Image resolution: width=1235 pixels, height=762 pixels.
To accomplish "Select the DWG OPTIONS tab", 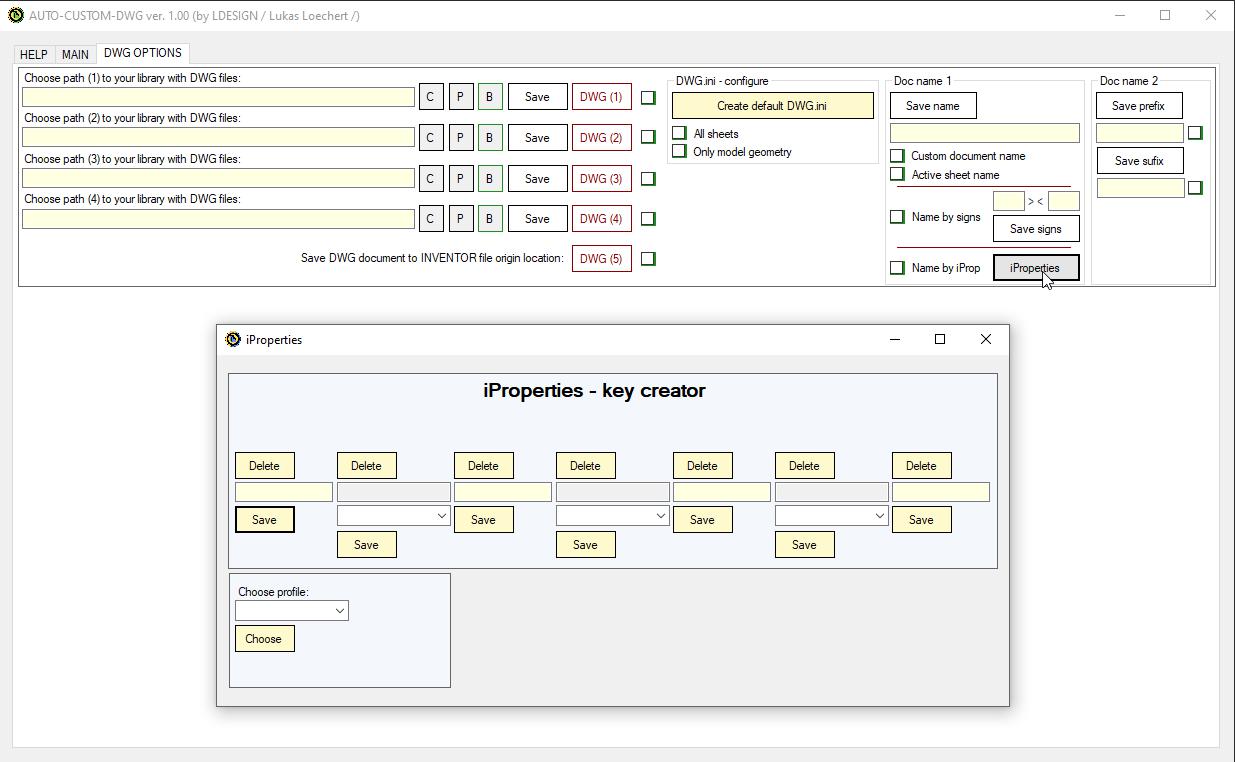I will click(x=143, y=53).
